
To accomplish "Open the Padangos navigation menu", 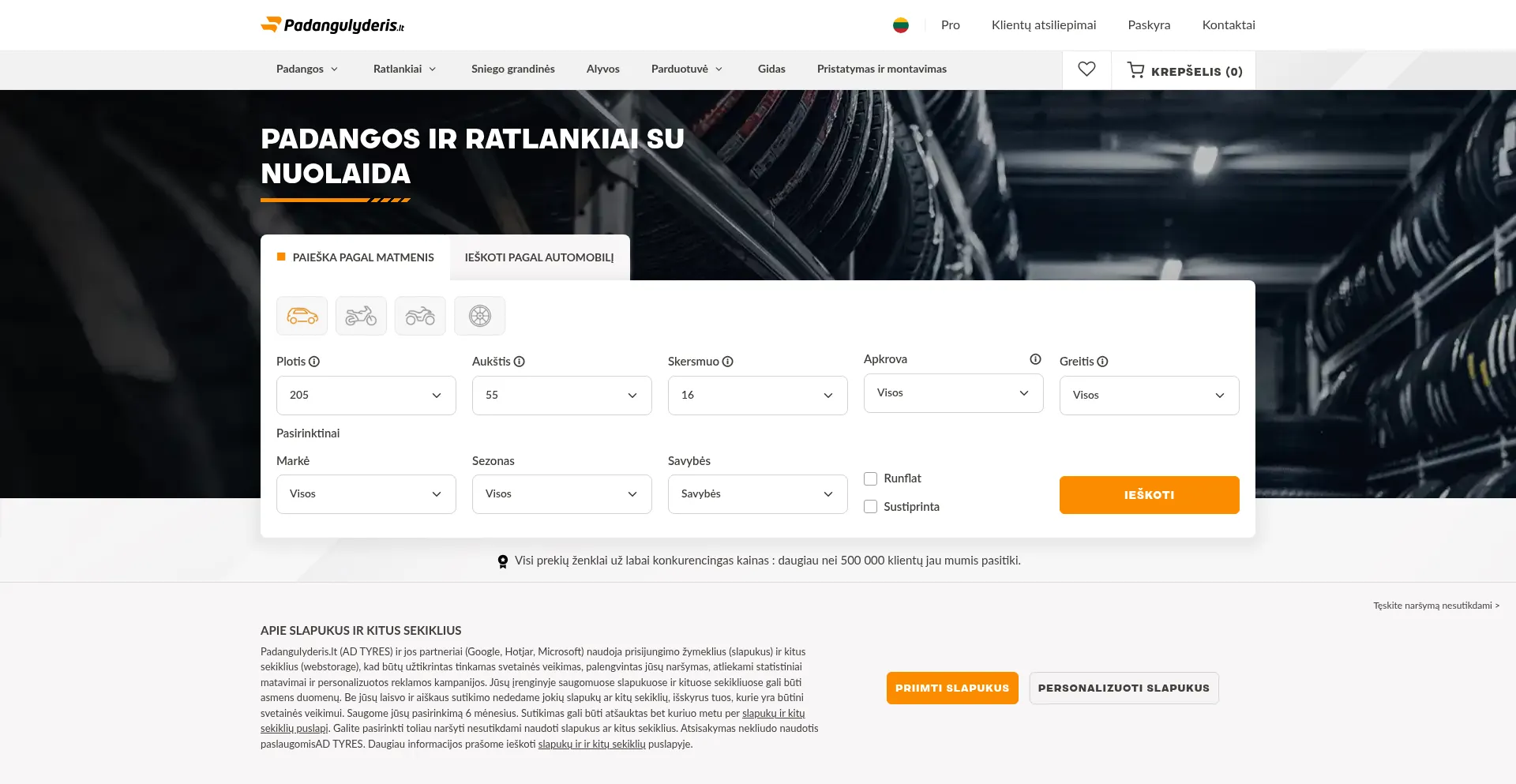I will point(306,69).
